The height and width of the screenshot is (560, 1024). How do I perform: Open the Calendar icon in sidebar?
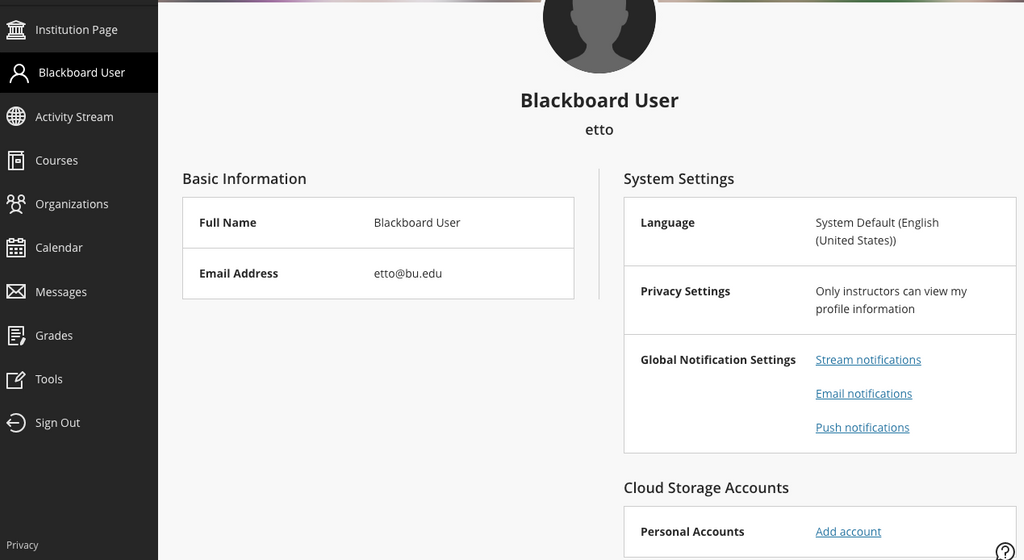(16, 248)
